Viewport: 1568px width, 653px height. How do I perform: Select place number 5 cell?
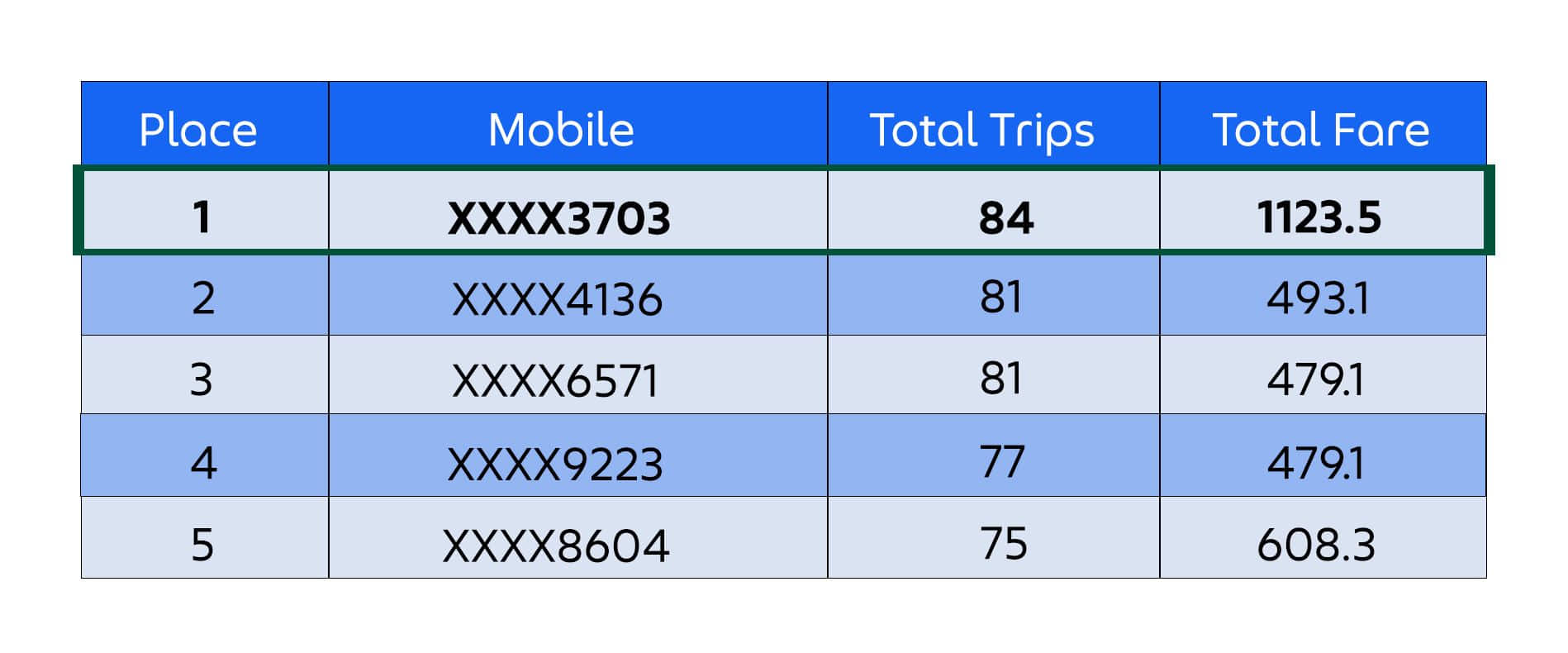tap(205, 537)
